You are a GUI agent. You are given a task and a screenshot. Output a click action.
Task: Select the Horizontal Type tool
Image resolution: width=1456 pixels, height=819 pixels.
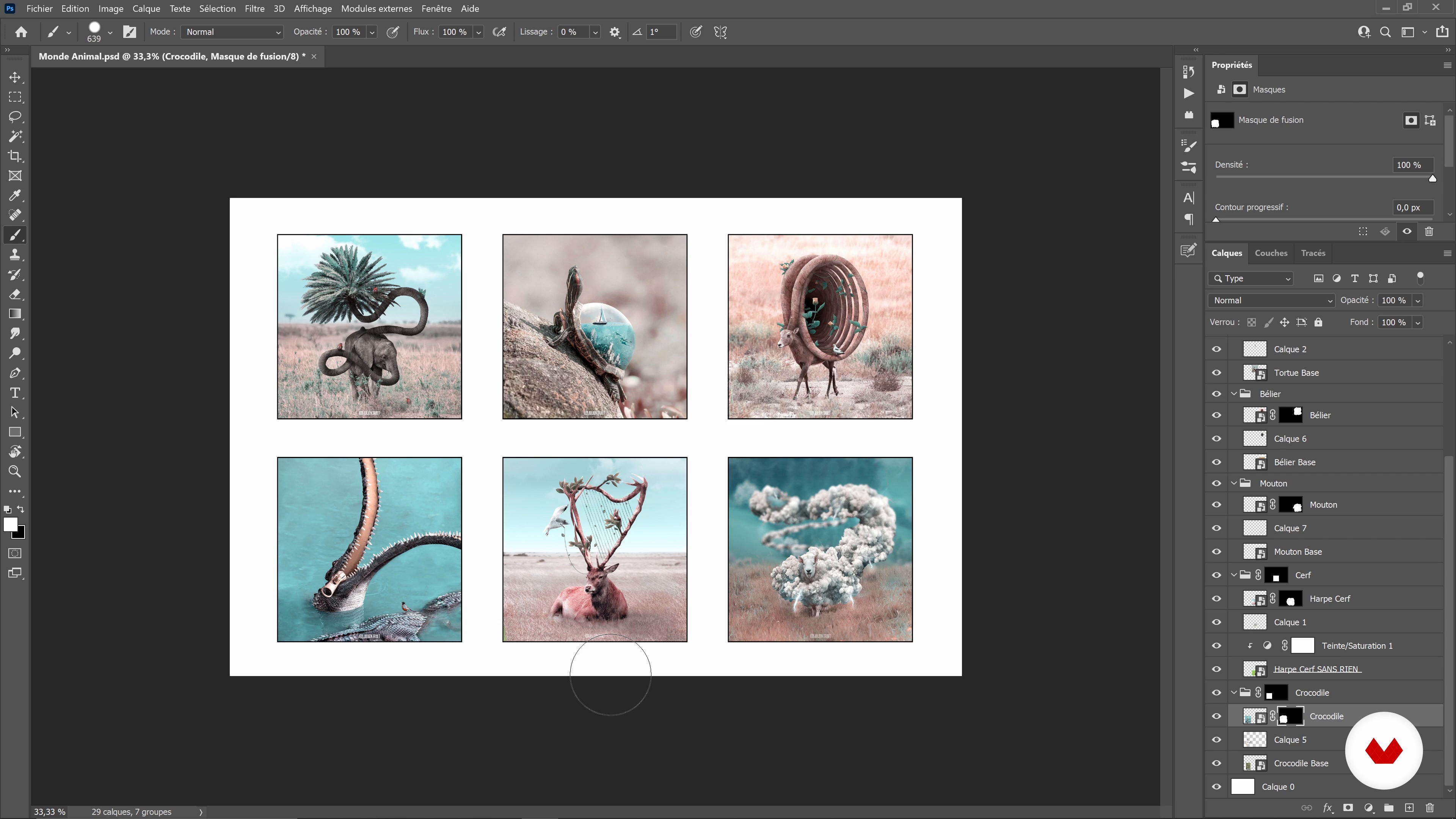tap(15, 393)
